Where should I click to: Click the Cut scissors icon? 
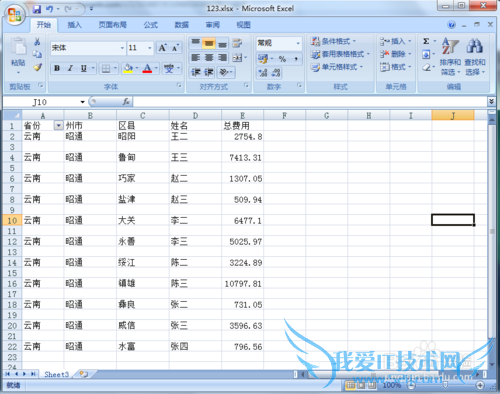(x=37, y=42)
